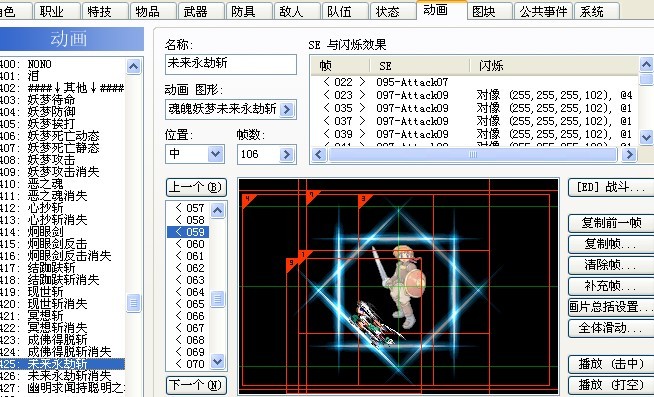The image size is (654, 397).
Task: Open the animation graphic chooser arrow
Action: [286, 109]
